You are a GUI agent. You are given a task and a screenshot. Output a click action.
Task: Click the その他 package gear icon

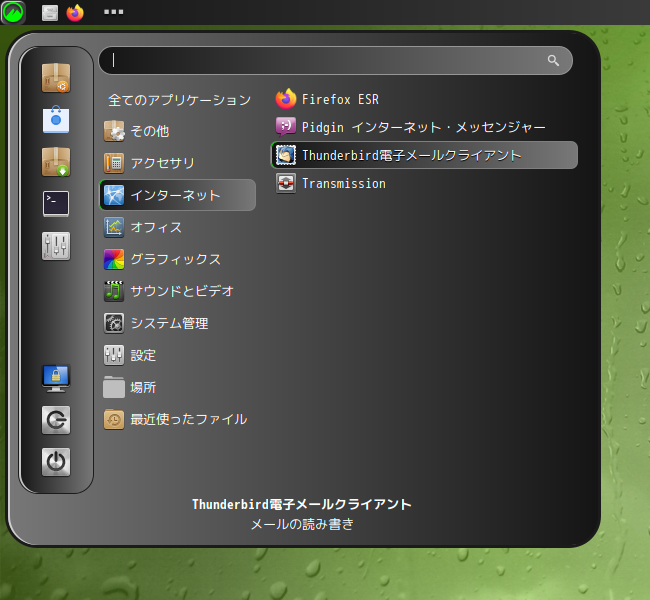(x=114, y=131)
